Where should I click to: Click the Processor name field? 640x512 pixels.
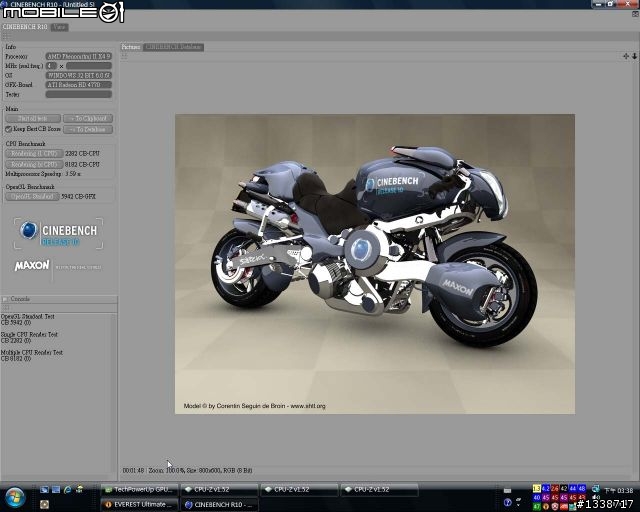point(78,56)
